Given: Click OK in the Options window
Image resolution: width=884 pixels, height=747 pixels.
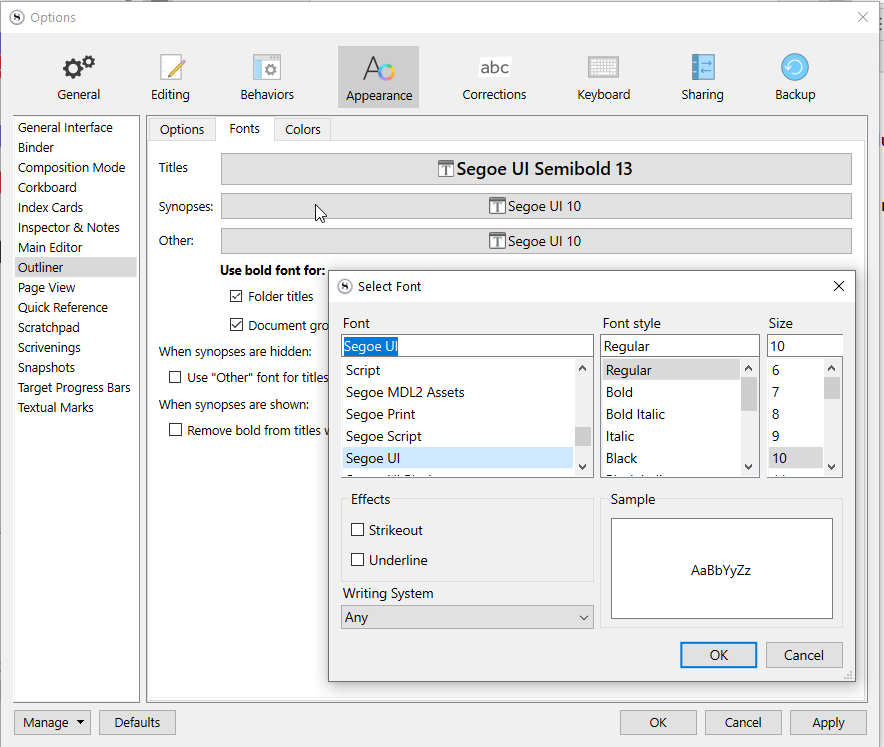Looking at the screenshot, I should pyautogui.click(x=658, y=723).
